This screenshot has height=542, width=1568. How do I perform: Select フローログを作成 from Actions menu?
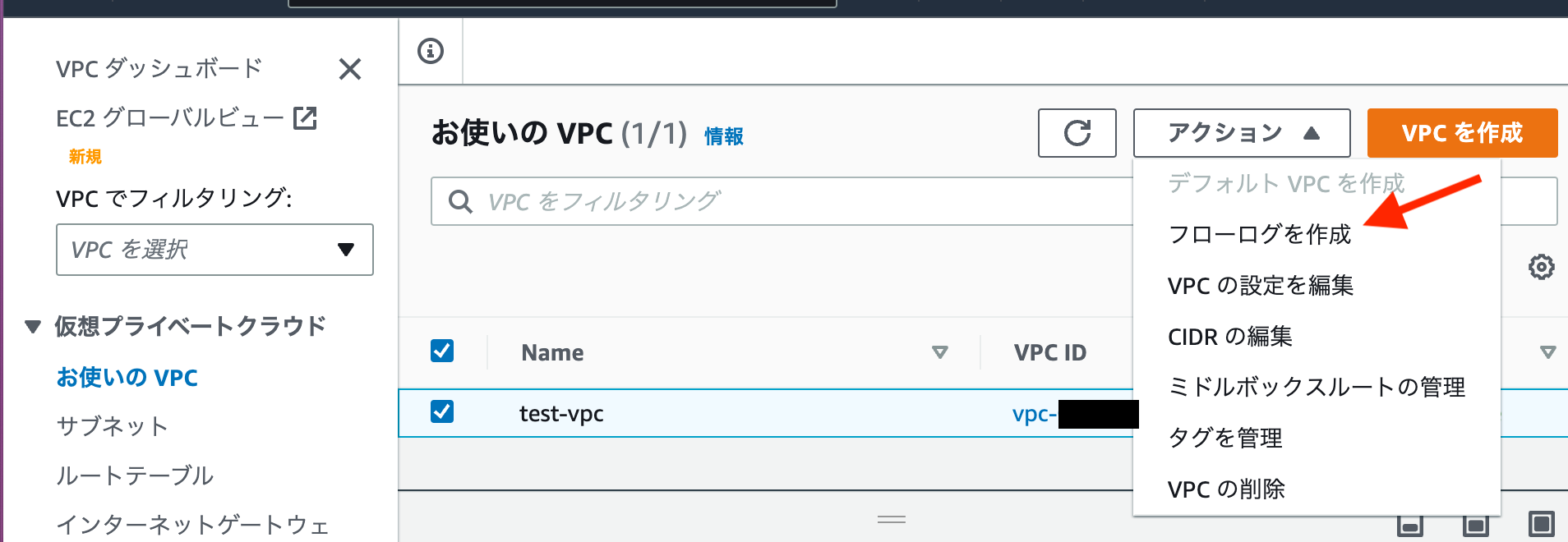[x=1260, y=234]
